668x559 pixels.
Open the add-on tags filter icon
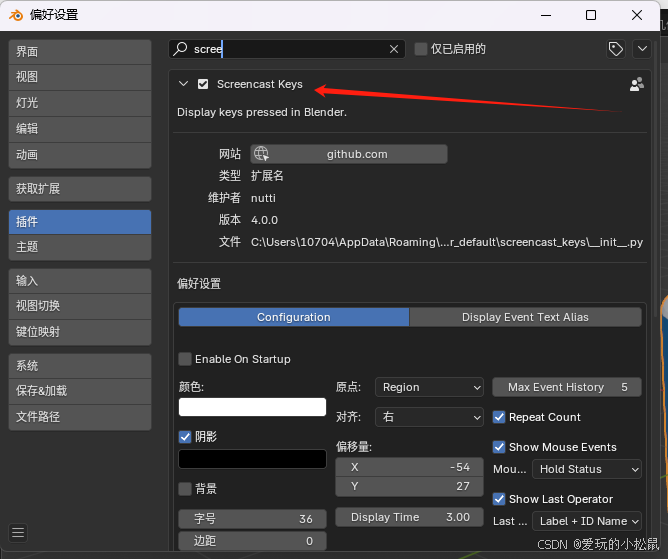click(x=616, y=49)
